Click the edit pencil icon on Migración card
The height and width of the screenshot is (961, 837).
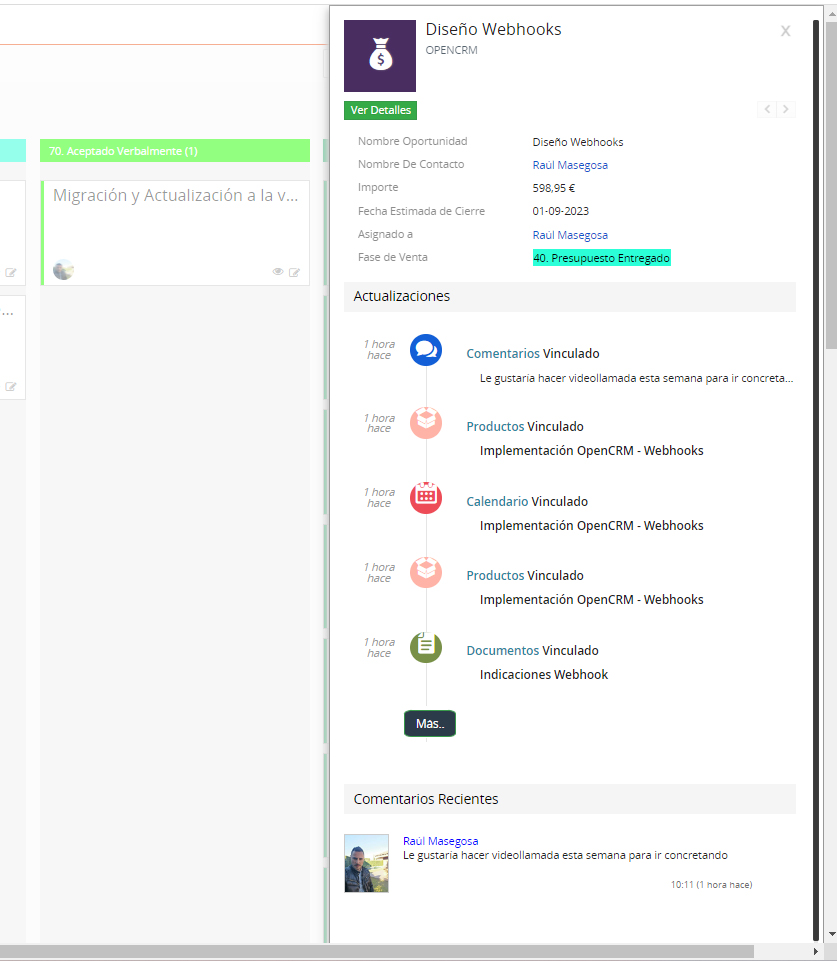tap(295, 272)
